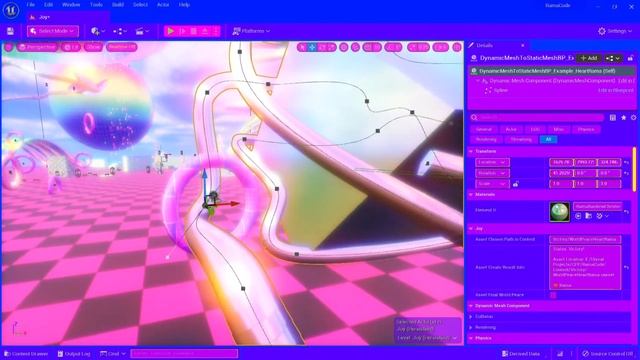The width and height of the screenshot is (640, 360).
Task: Open the Edit menu
Action: click(x=49, y=5)
